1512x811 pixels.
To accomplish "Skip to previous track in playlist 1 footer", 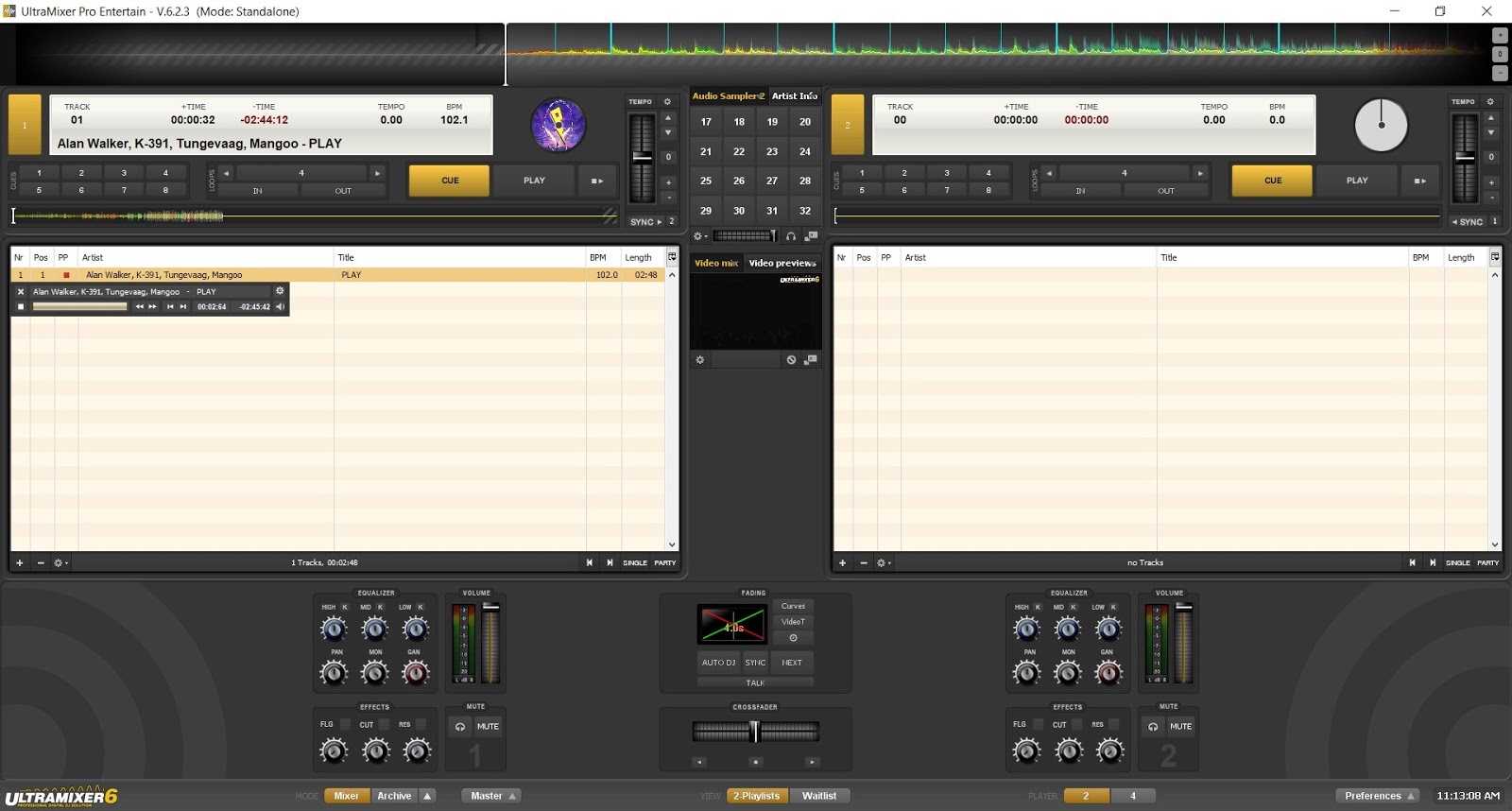I will pos(590,562).
